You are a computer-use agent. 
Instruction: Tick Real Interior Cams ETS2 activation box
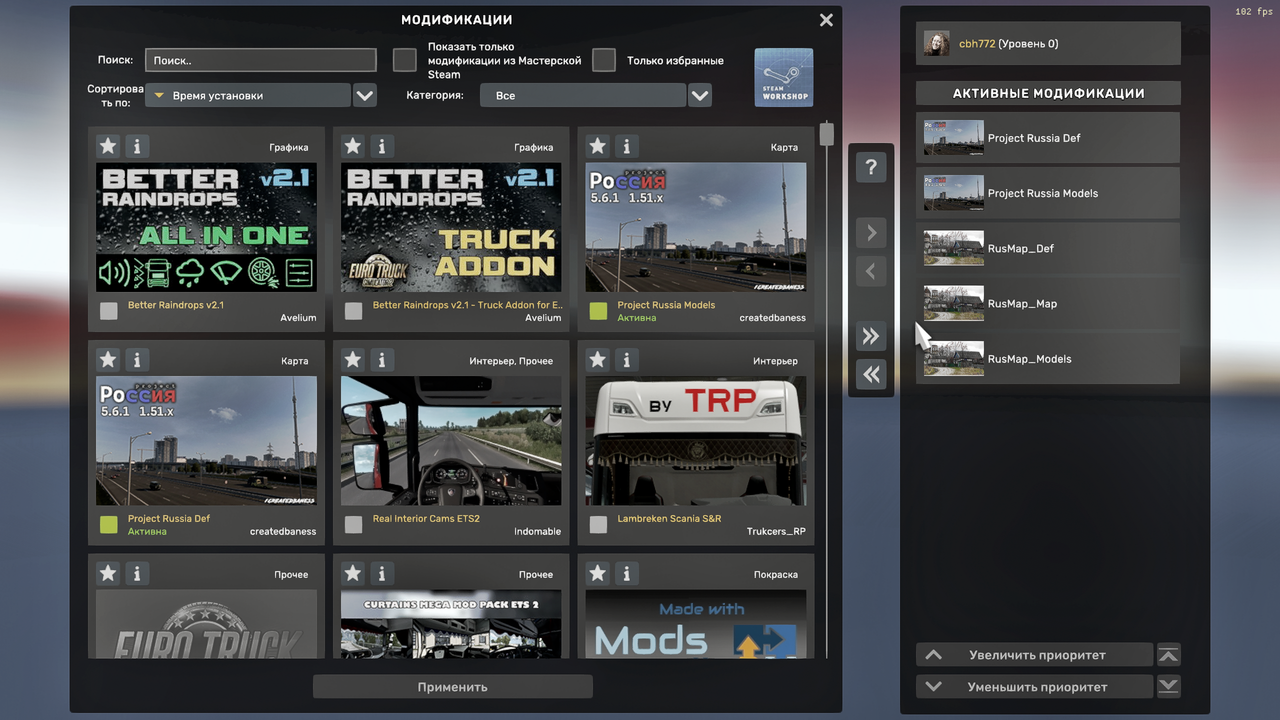click(x=354, y=525)
